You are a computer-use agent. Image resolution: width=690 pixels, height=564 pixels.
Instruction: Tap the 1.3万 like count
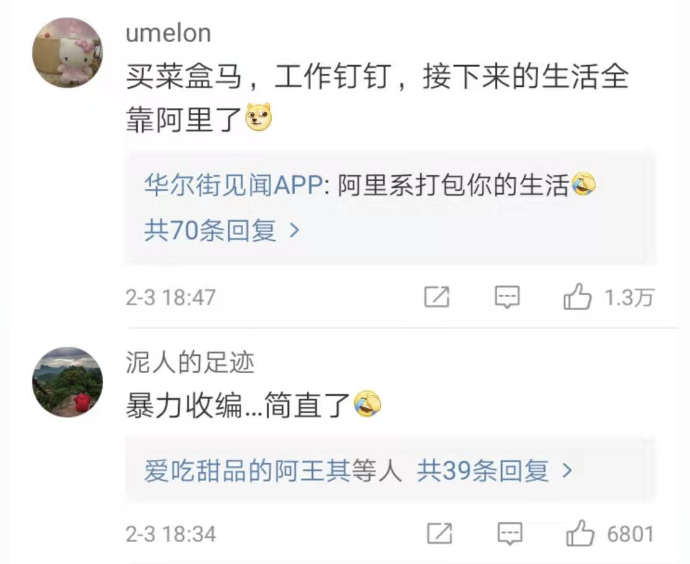coord(629,297)
